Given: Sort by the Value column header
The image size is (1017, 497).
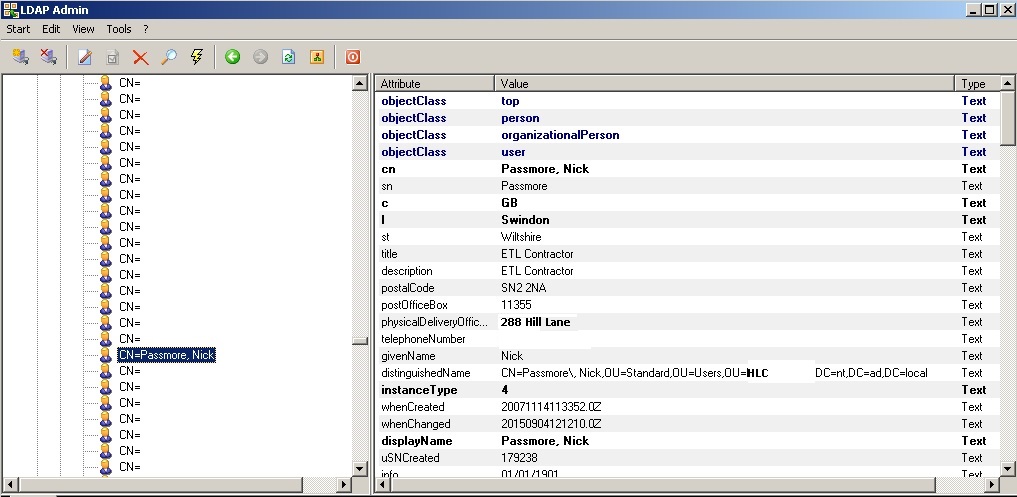Looking at the screenshot, I should tap(724, 84).
